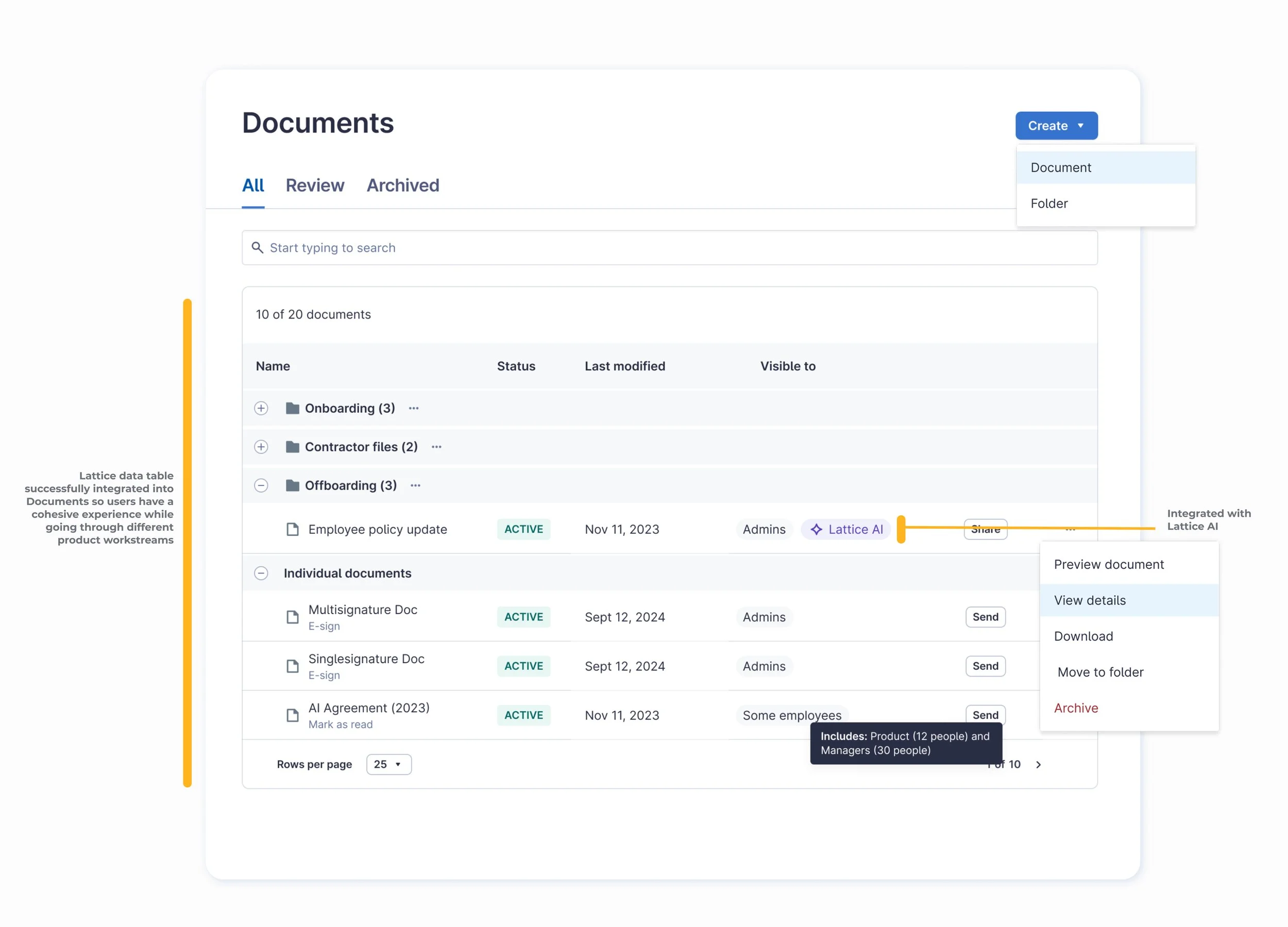Click the Multisignature Doc file icon
Screen dimensions: 1288x927
tap(293, 617)
